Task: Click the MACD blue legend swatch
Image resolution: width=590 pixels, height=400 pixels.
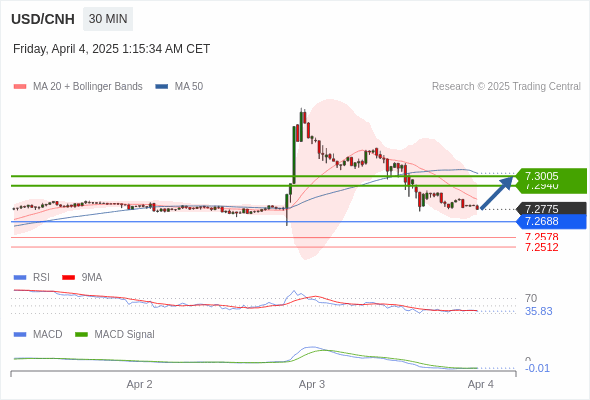Action: click(x=20, y=335)
